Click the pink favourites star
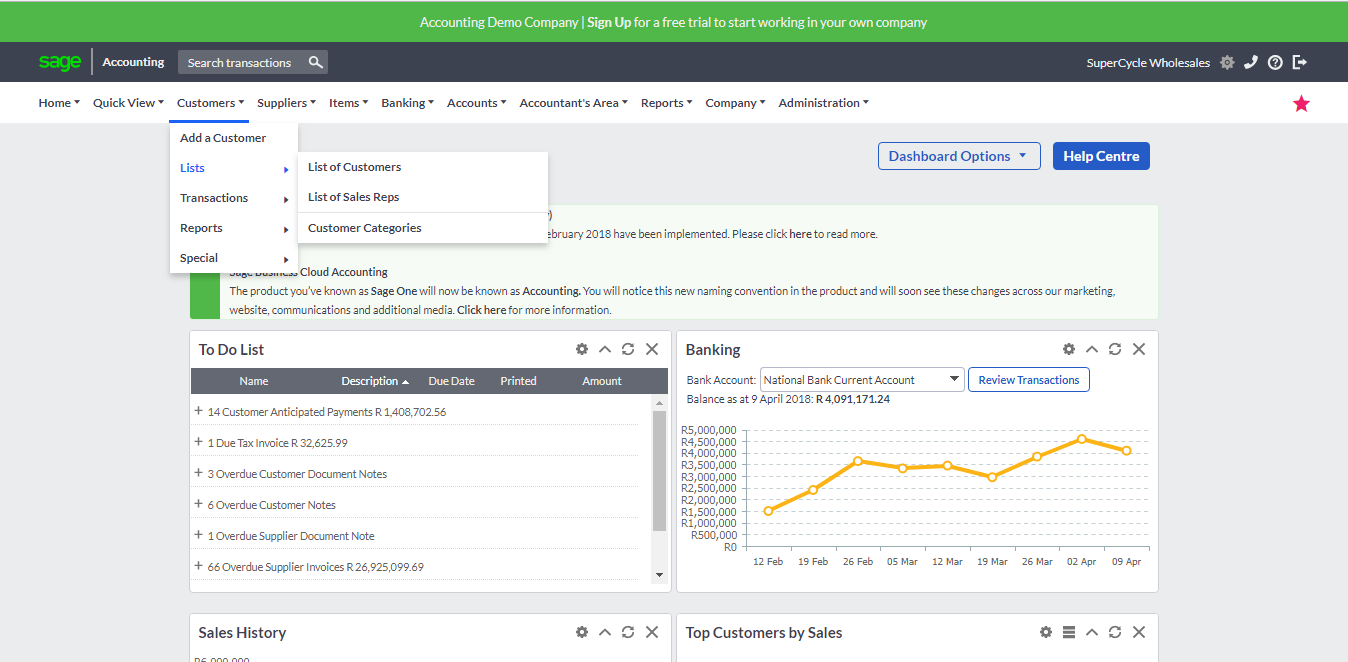This screenshot has width=1348, height=662. point(1301,103)
